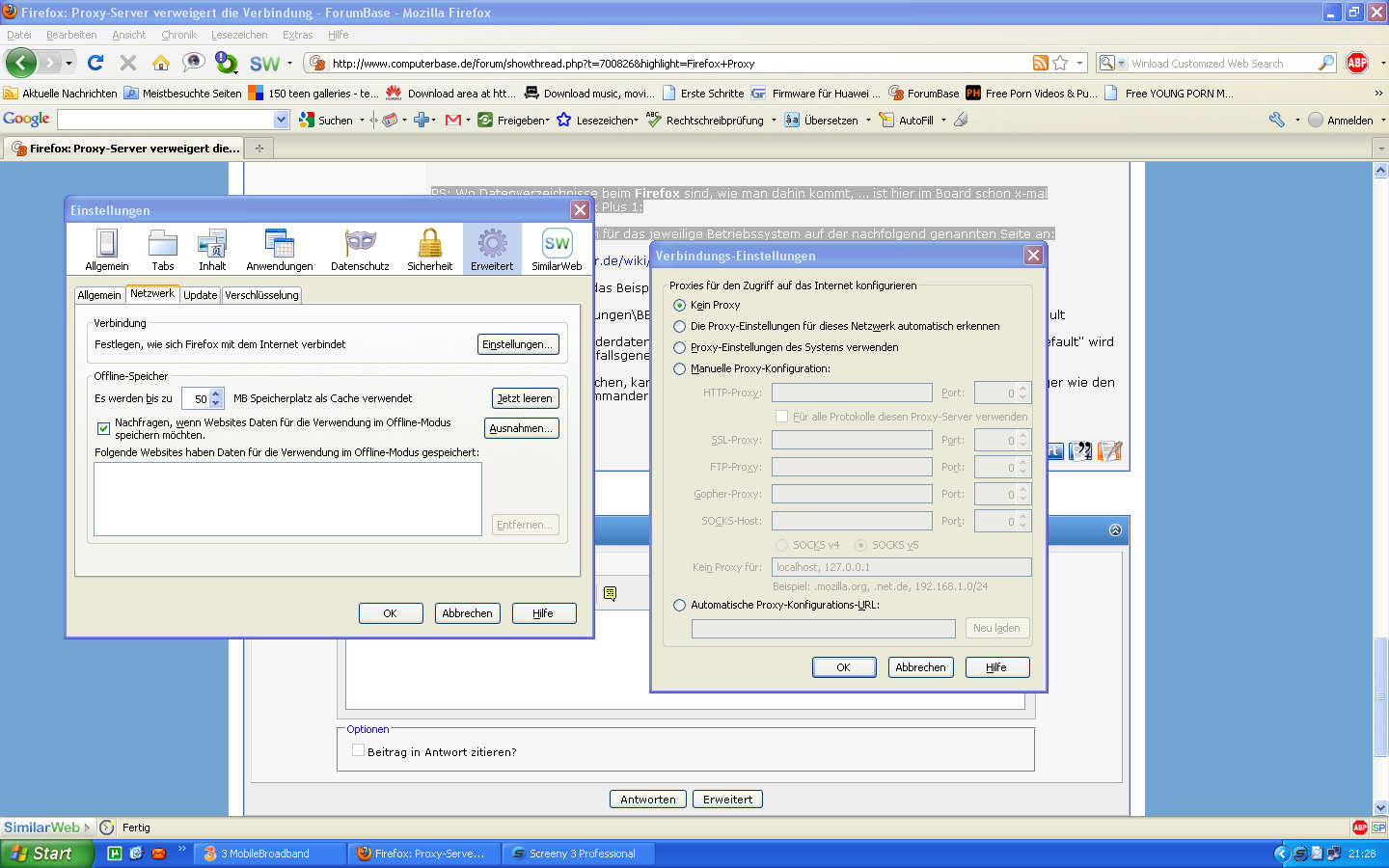Select automatic proxy detection for this network
Viewport: 1389px width, 868px height.
pyautogui.click(x=680, y=326)
